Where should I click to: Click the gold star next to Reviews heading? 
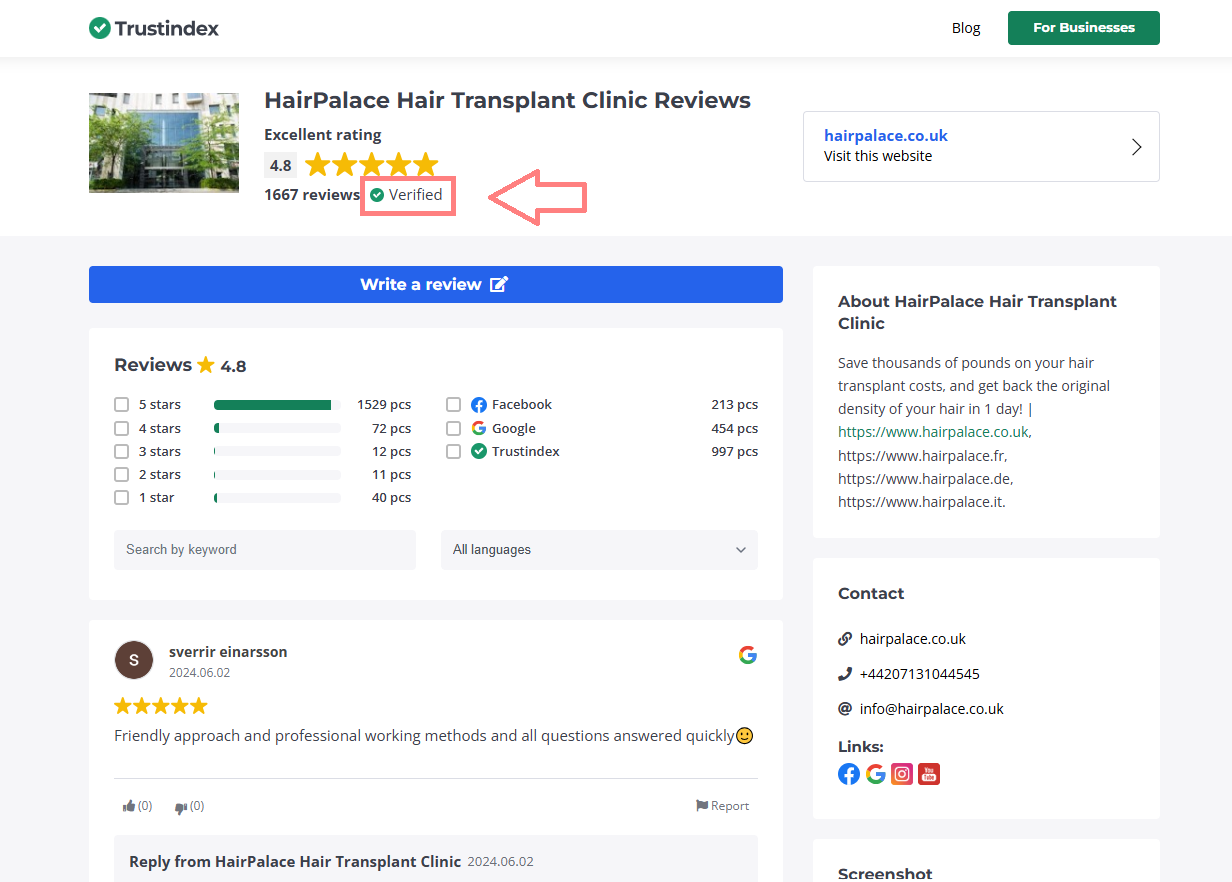(x=206, y=365)
